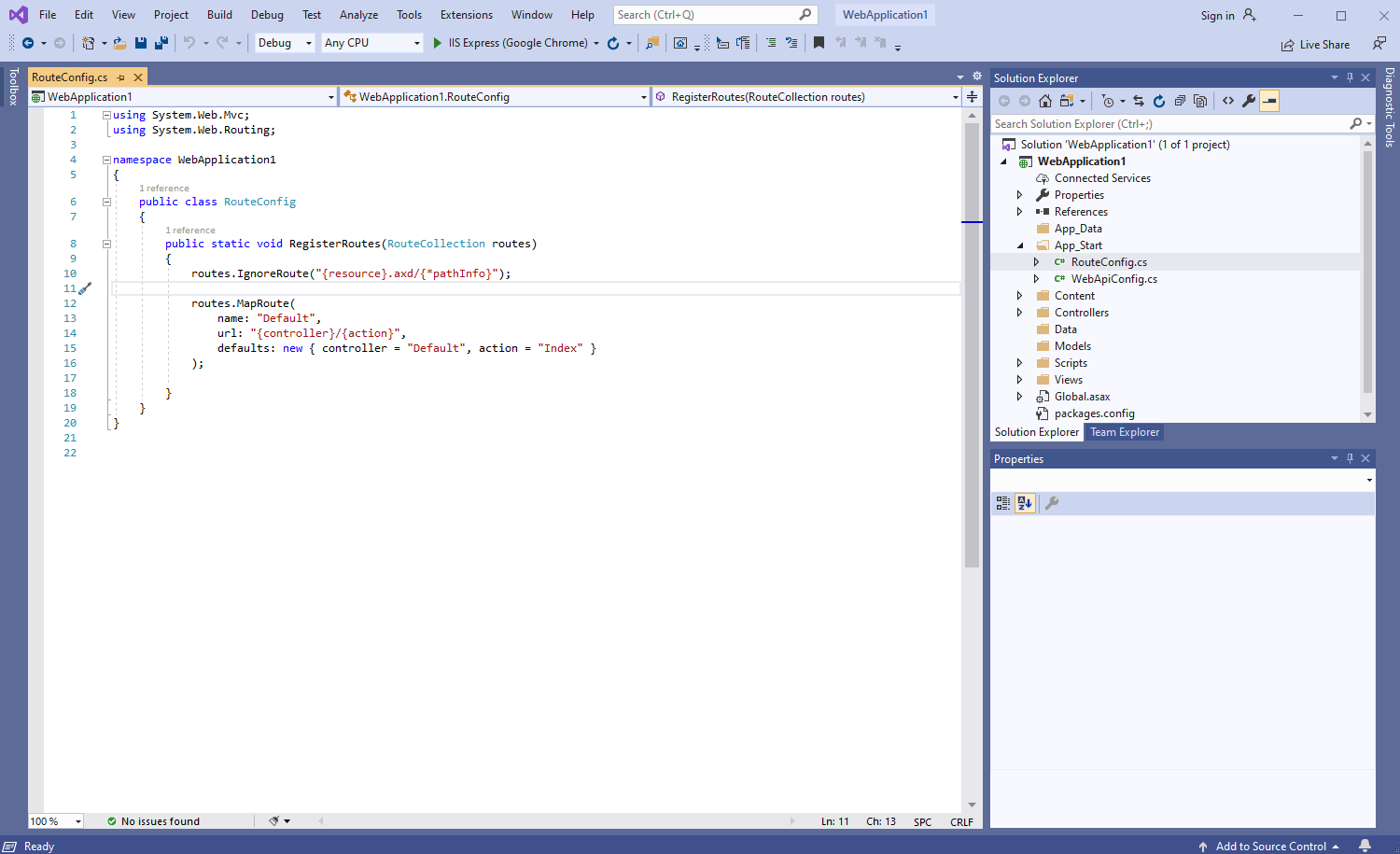The height and width of the screenshot is (854, 1400).
Task: Switch to the Team Explorer tab
Action: (1124, 432)
